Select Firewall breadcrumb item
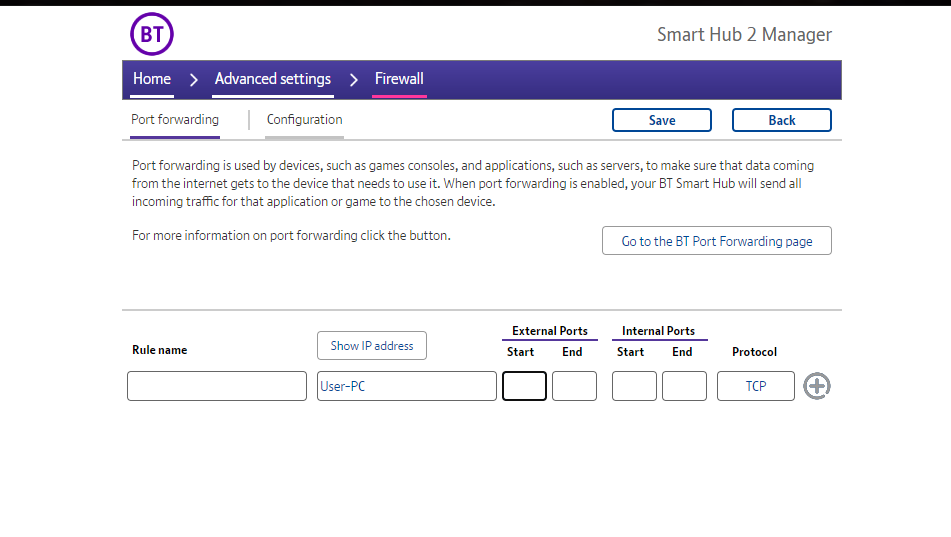Viewport: 951px width, 537px height. point(399,79)
